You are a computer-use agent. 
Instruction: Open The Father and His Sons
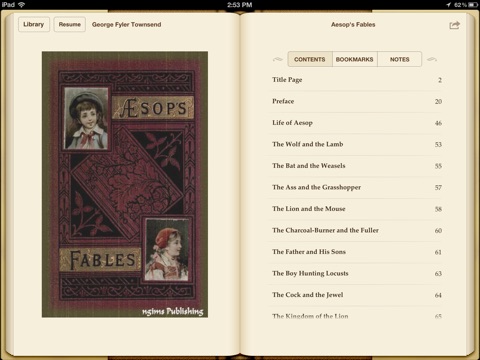(x=356, y=252)
